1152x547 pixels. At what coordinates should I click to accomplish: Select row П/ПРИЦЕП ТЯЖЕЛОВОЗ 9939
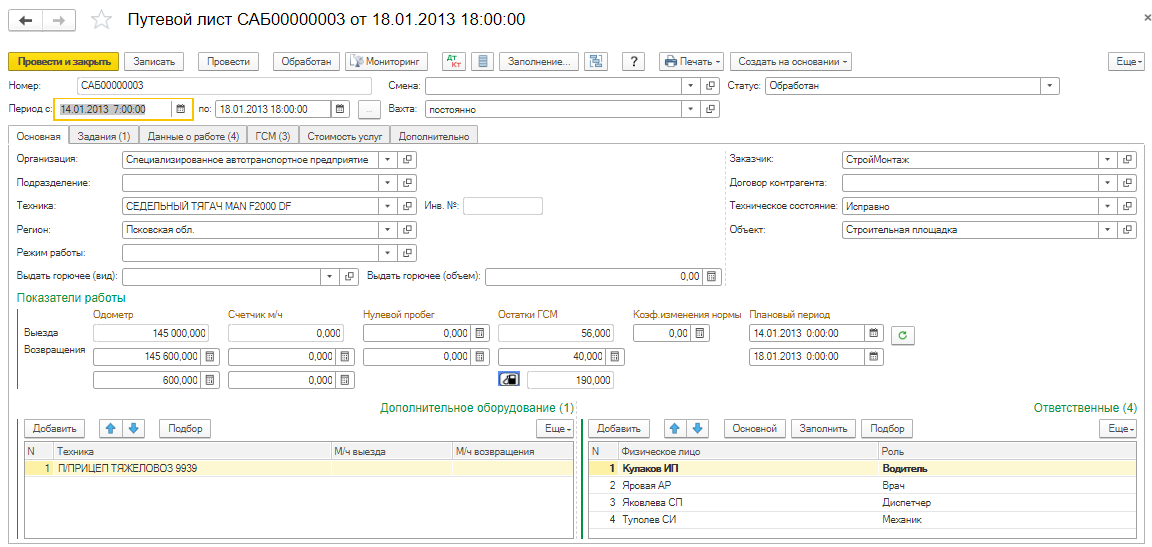coord(299,468)
